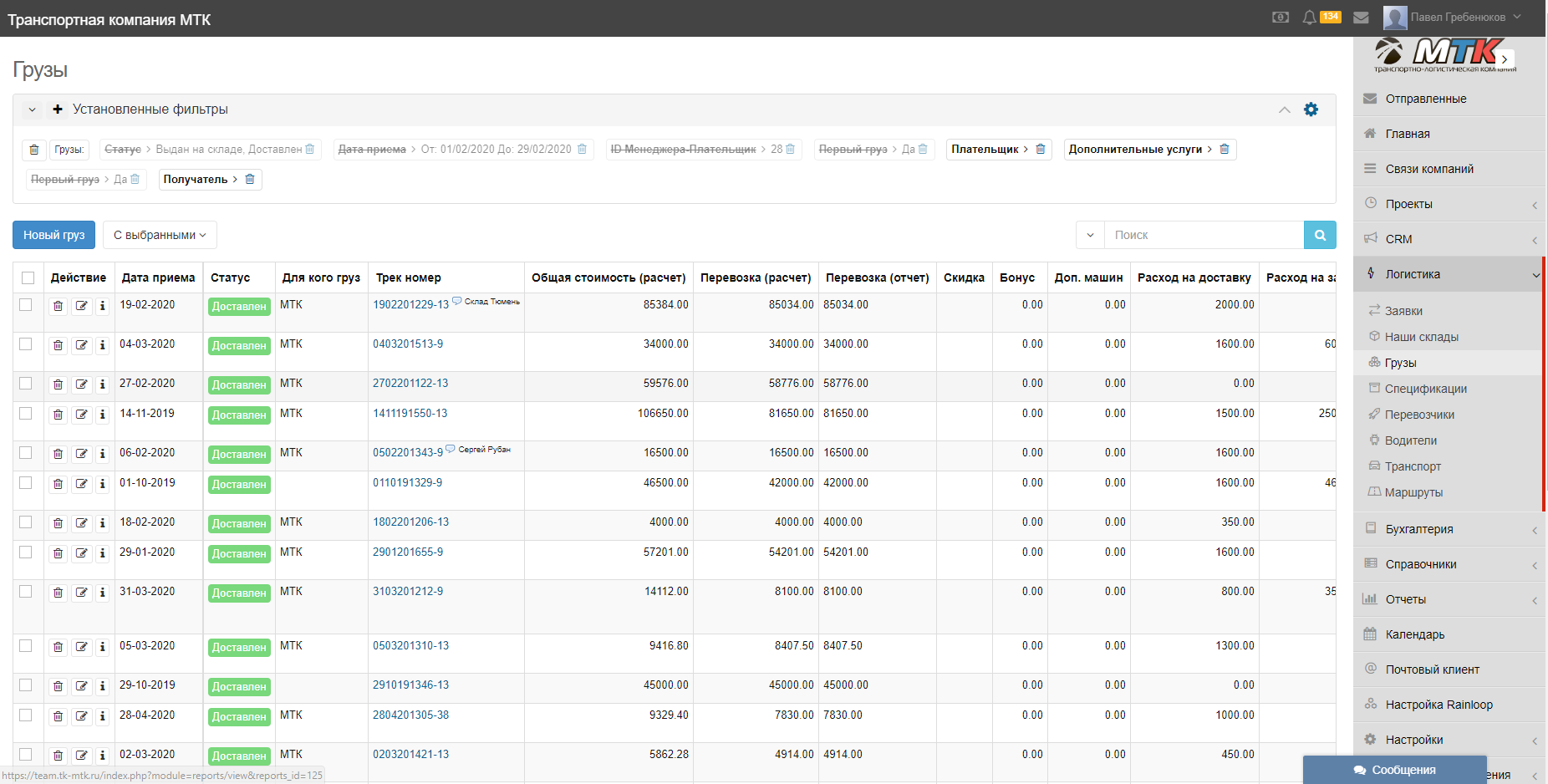Show info for cargo dated 19-02-2020

click(x=102, y=306)
